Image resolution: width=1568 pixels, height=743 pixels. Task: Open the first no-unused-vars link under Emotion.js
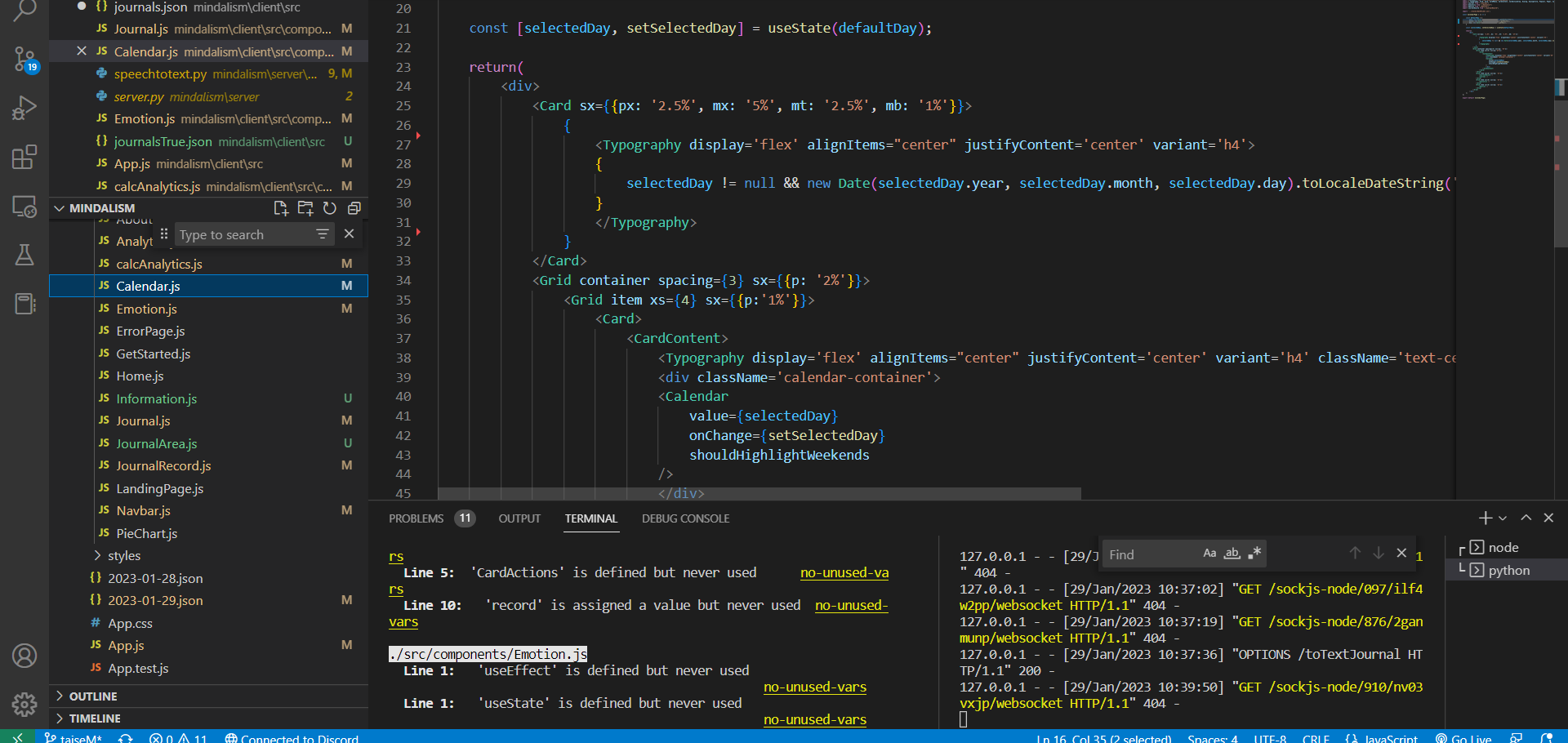point(815,687)
